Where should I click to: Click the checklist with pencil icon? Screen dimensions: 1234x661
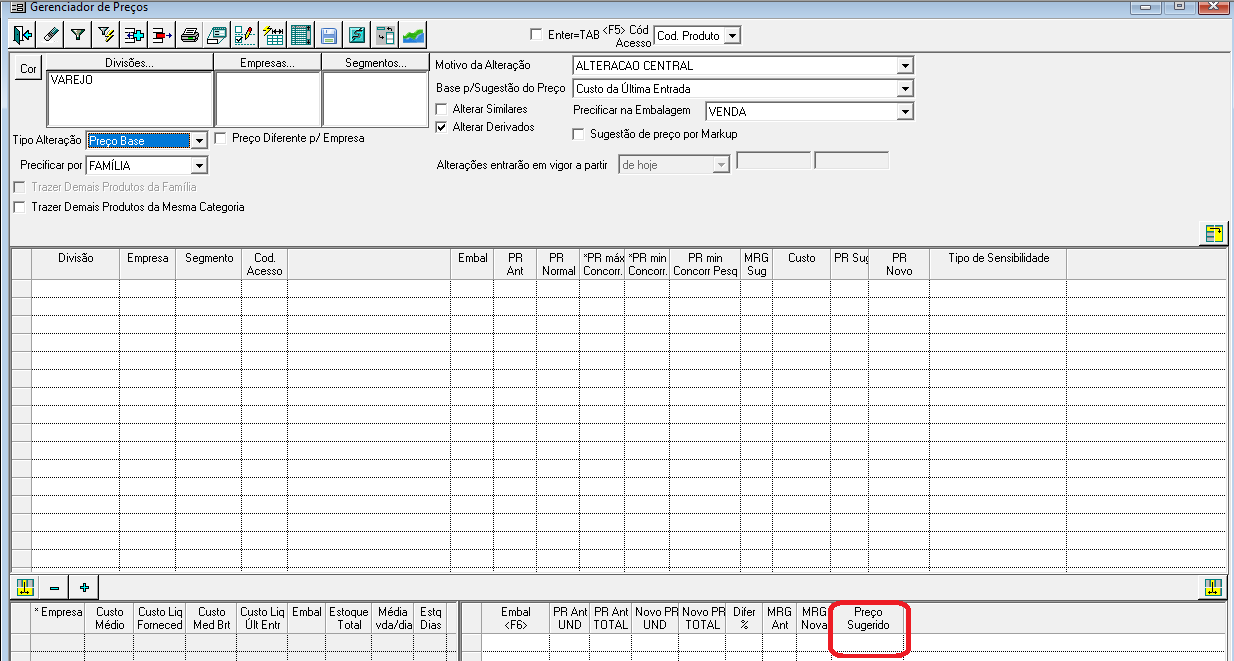click(244, 35)
